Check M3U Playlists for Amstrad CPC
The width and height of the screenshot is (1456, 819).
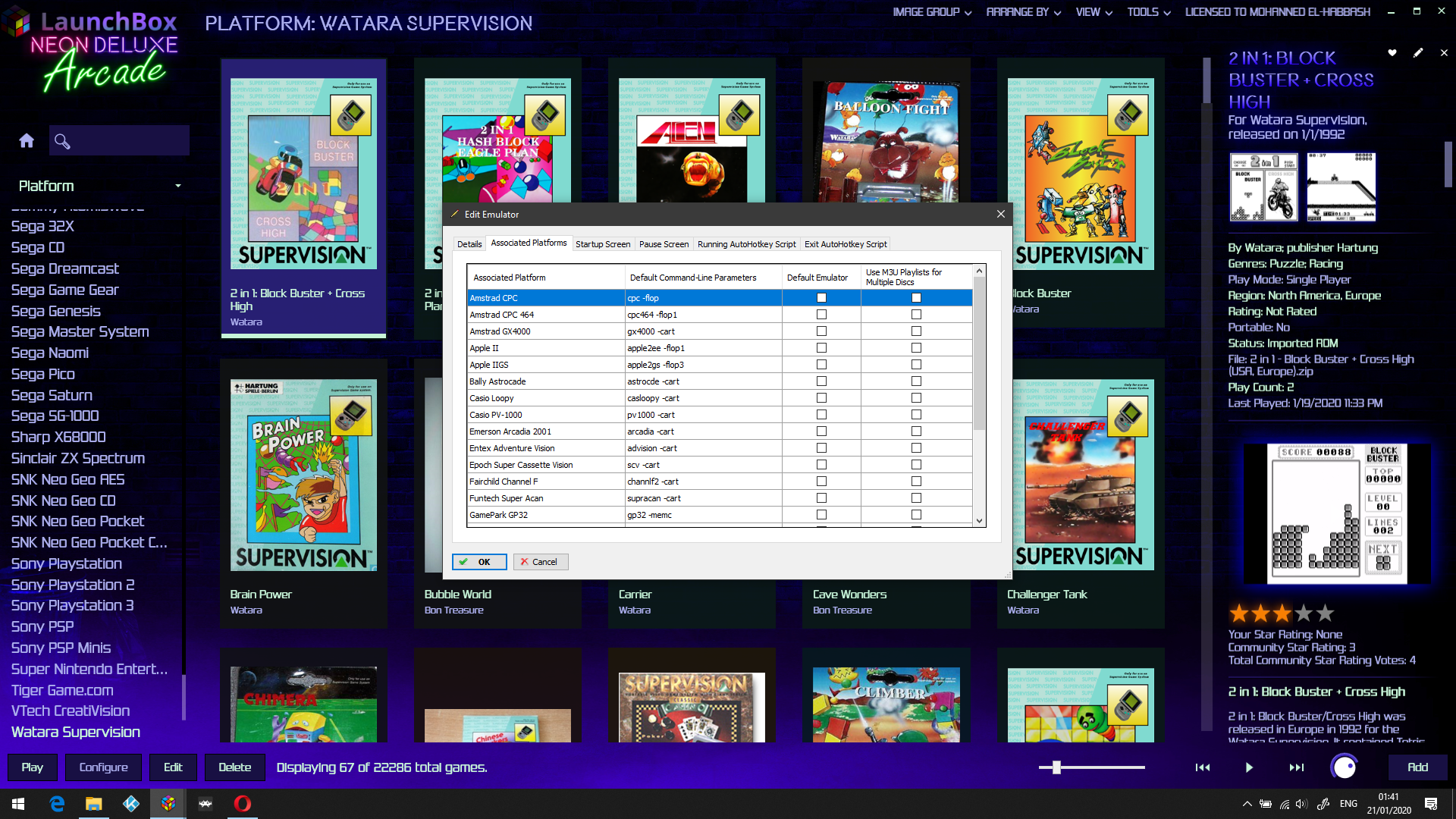pyautogui.click(x=916, y=298)
